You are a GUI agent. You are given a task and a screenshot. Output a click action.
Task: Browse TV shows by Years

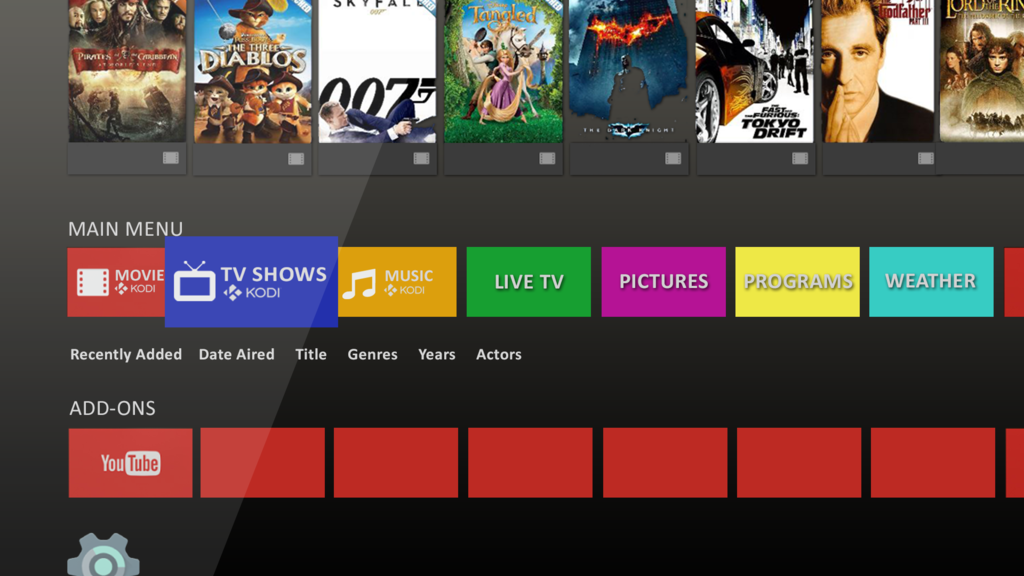point(437,355)
